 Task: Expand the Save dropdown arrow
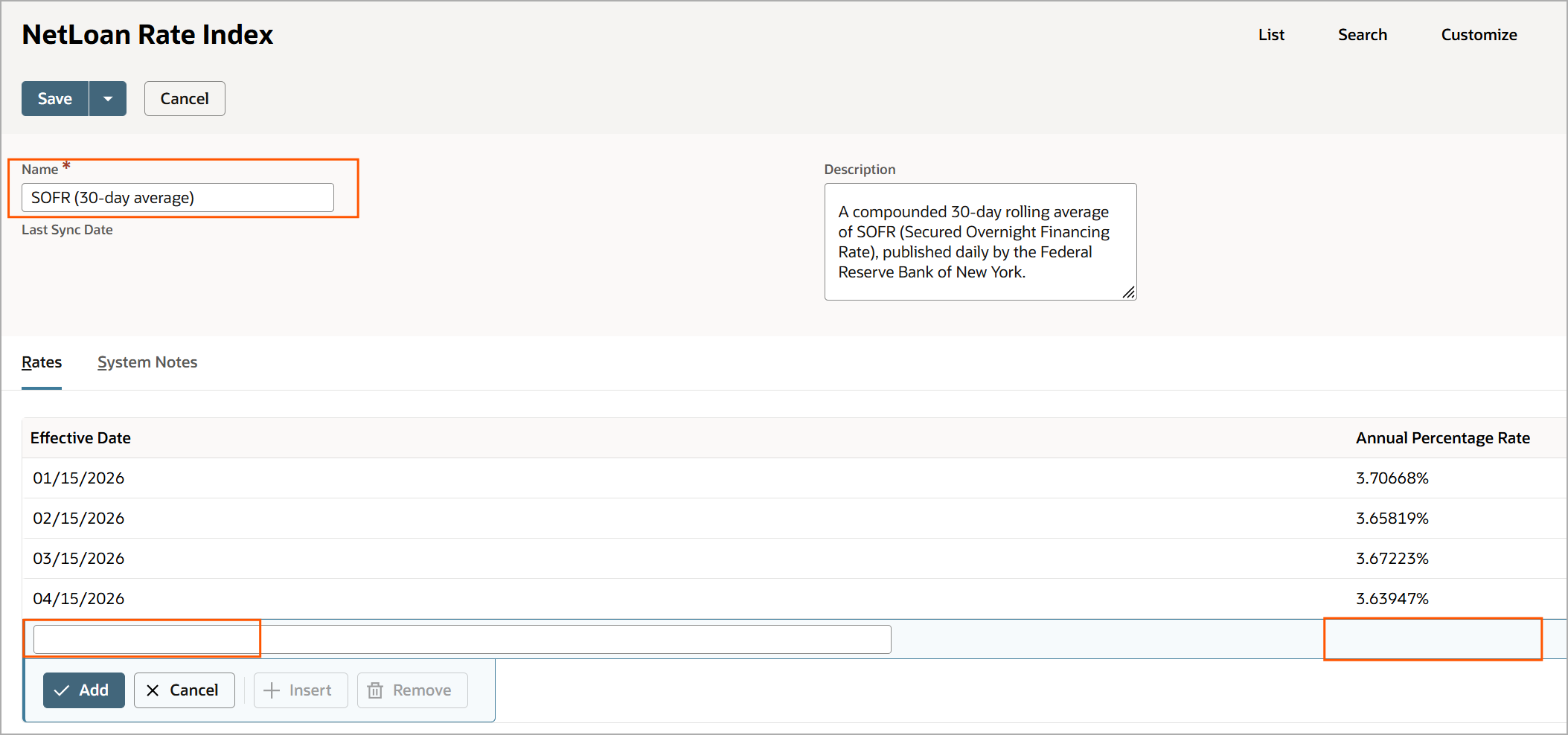click(108, 99)
